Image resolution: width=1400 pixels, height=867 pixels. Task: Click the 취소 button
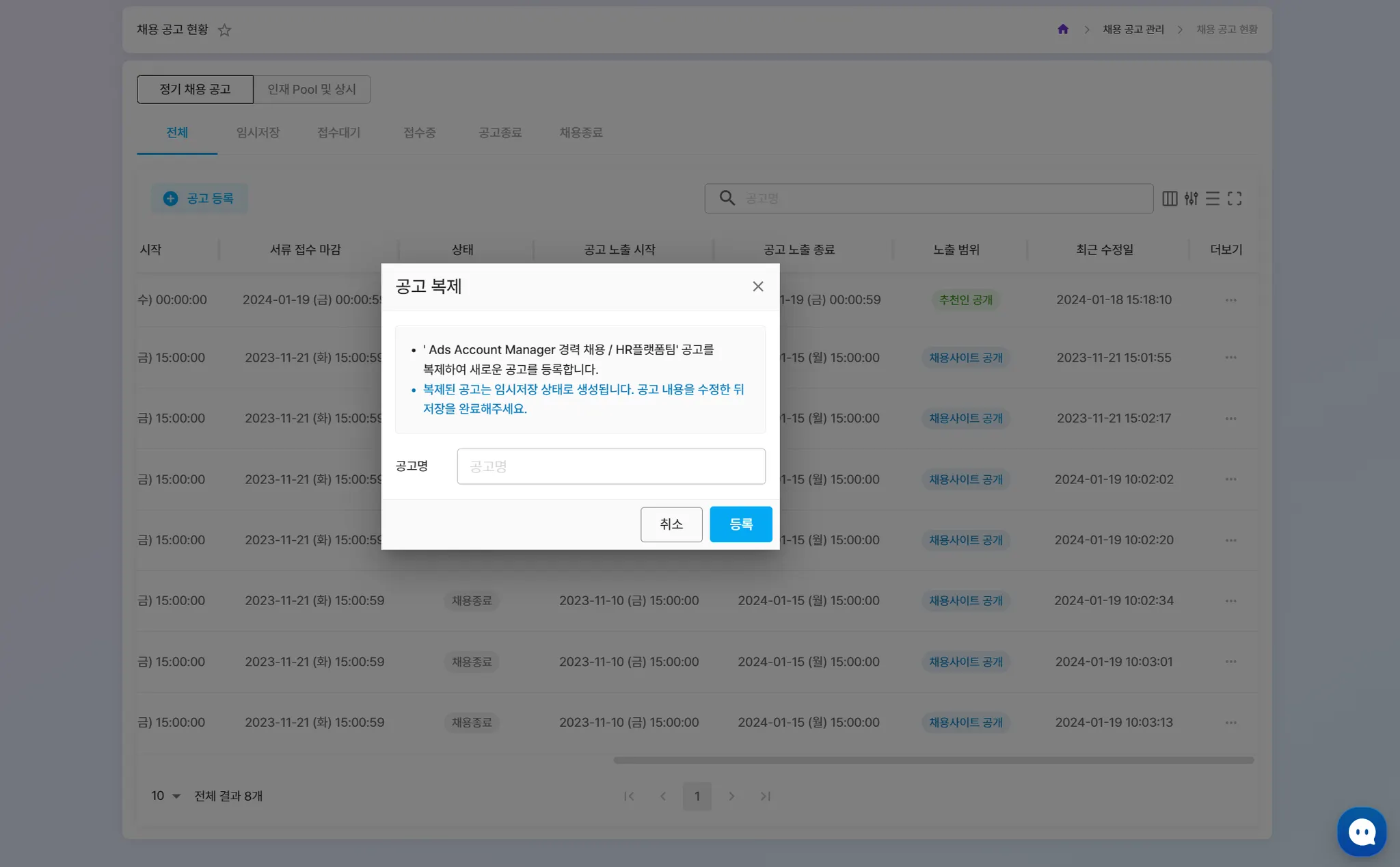(671, 524)
